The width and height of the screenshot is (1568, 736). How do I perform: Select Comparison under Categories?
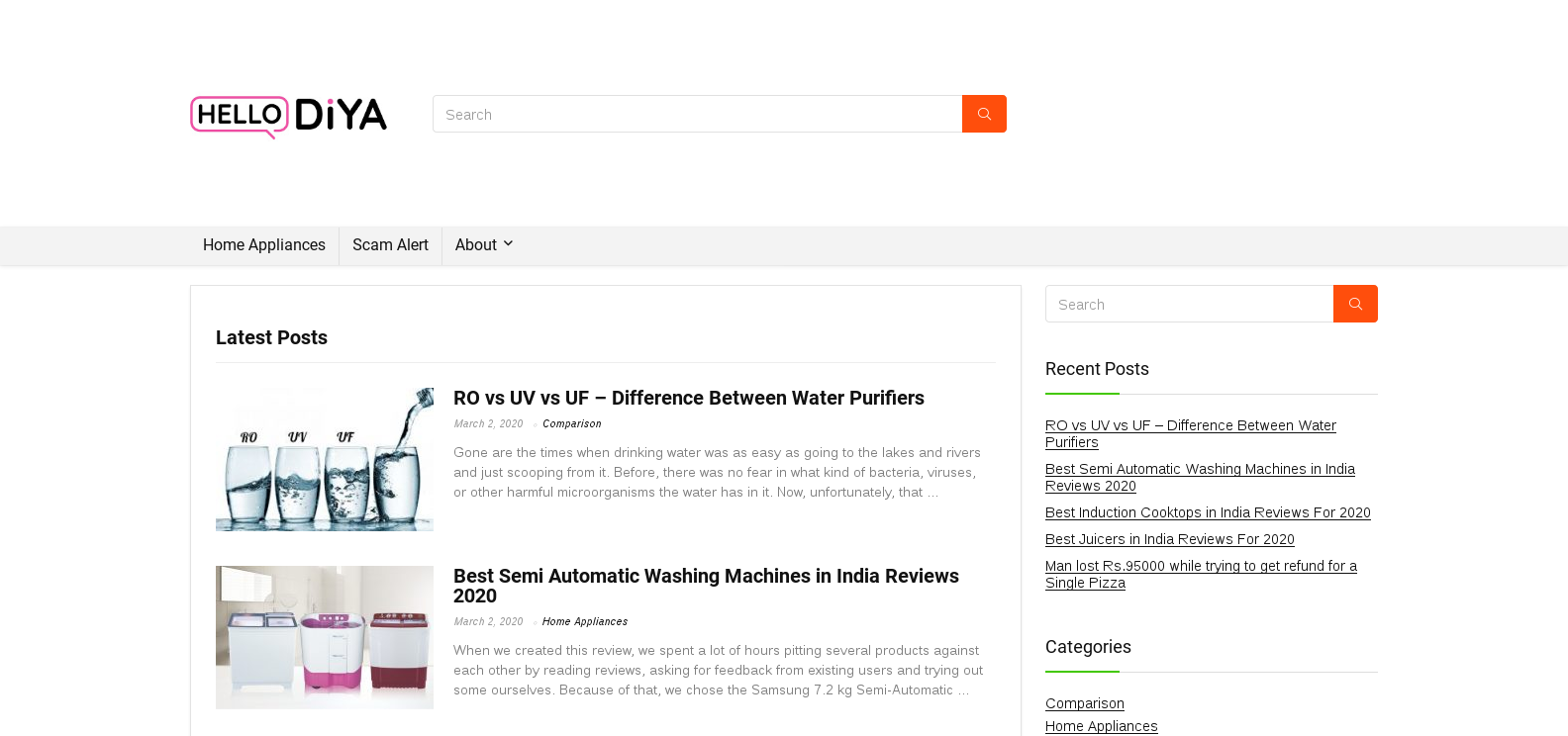pos(1084,703)
